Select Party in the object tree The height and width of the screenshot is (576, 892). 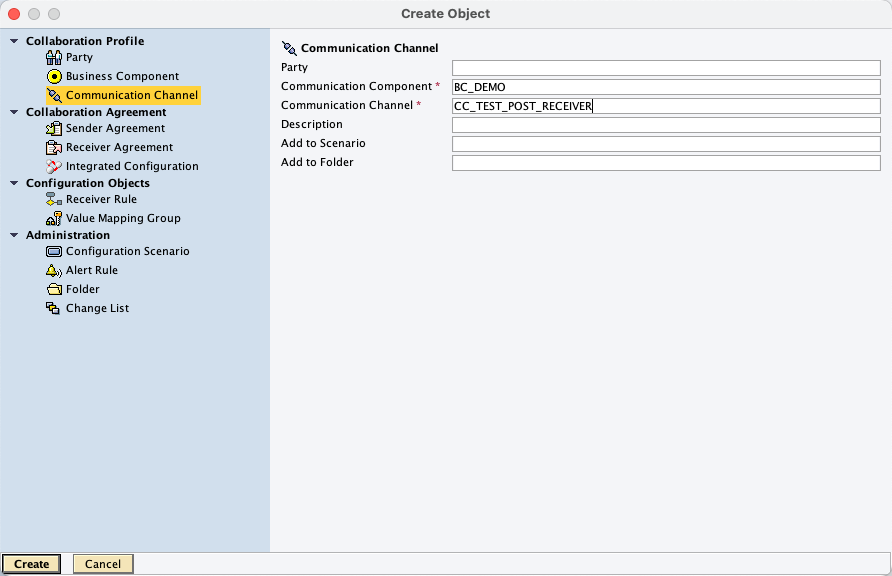pos(79,57)
